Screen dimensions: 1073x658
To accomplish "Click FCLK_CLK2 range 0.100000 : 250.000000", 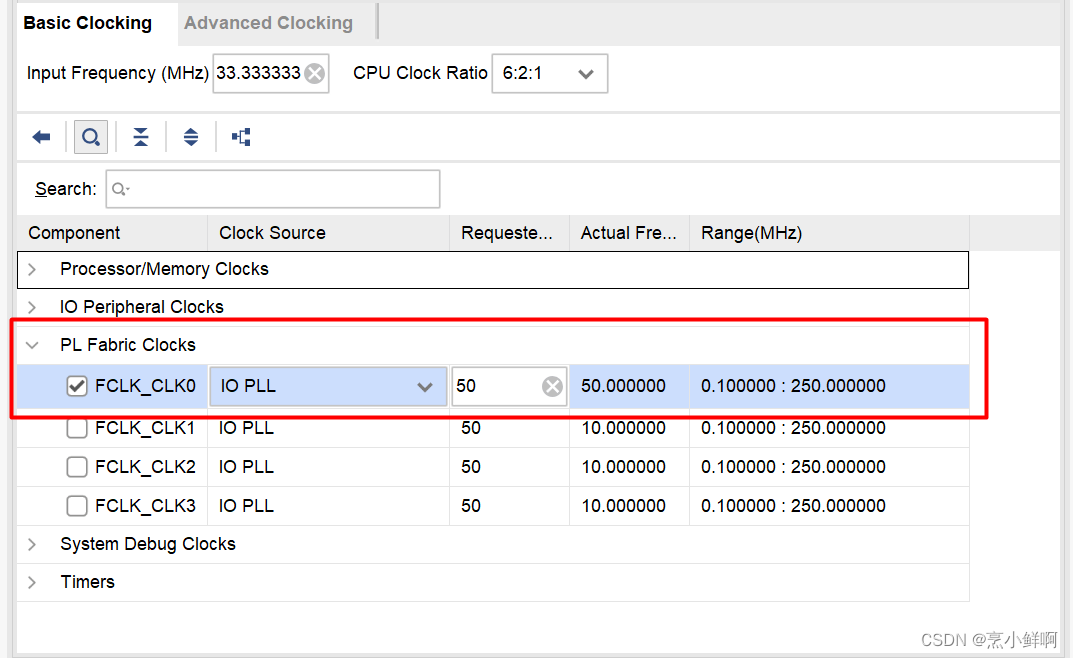I will 793,467.
